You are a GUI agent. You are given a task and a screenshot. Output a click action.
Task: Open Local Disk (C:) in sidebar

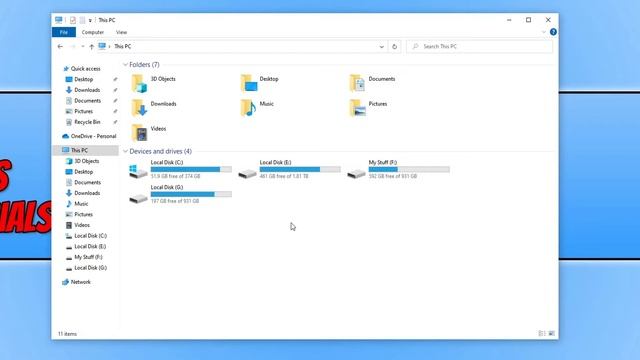click(86, 236)
